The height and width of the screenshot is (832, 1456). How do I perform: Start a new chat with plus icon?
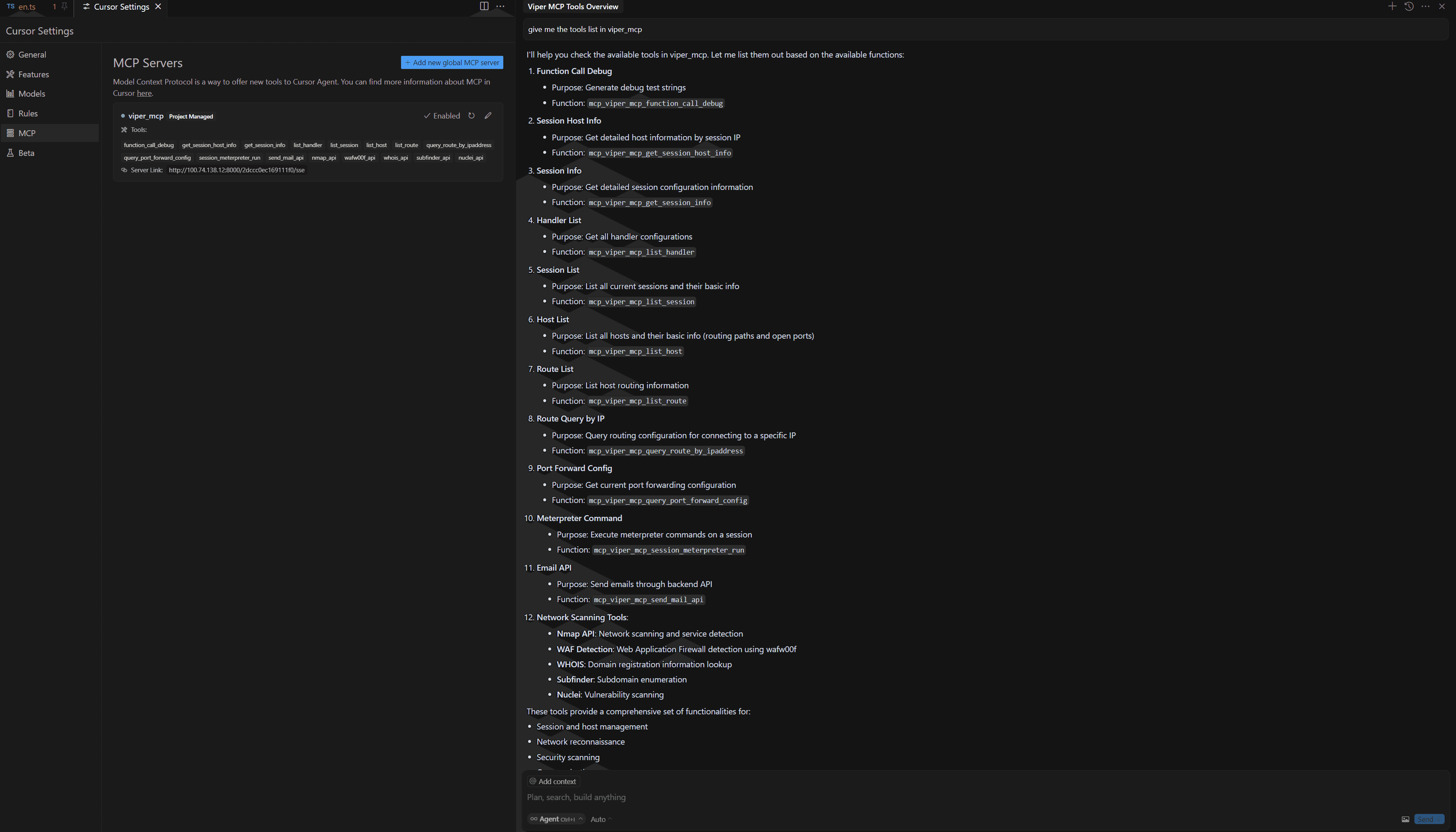click(x=1392, y=6)
